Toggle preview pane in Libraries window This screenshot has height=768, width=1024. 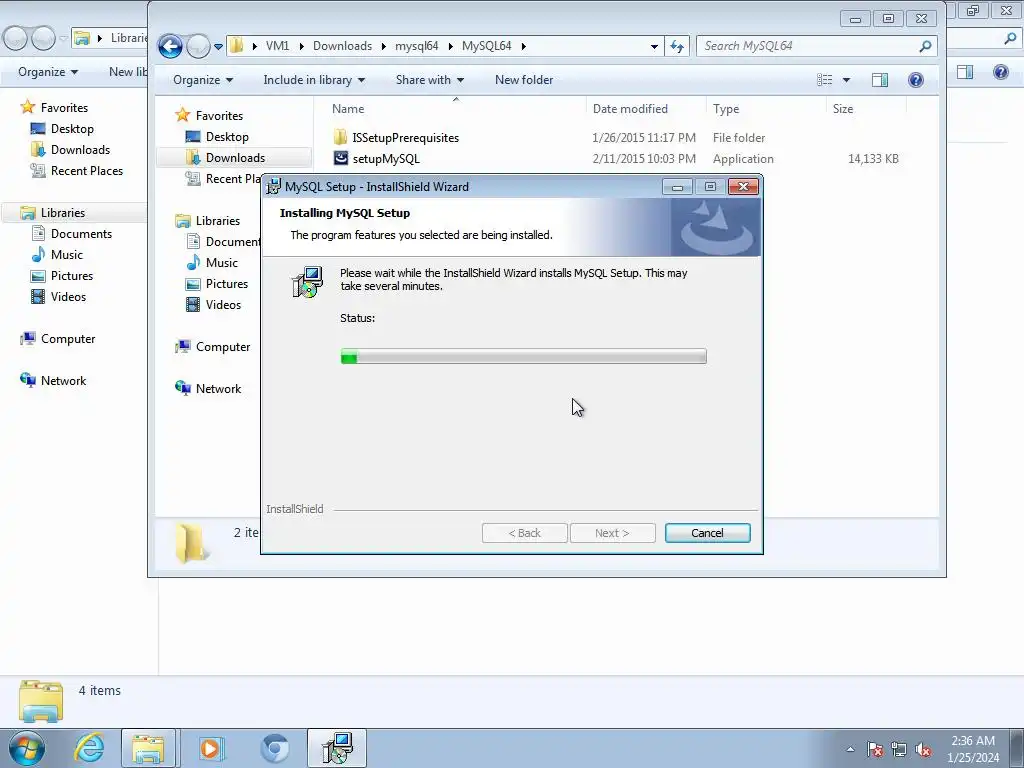[x=965, y=72]
